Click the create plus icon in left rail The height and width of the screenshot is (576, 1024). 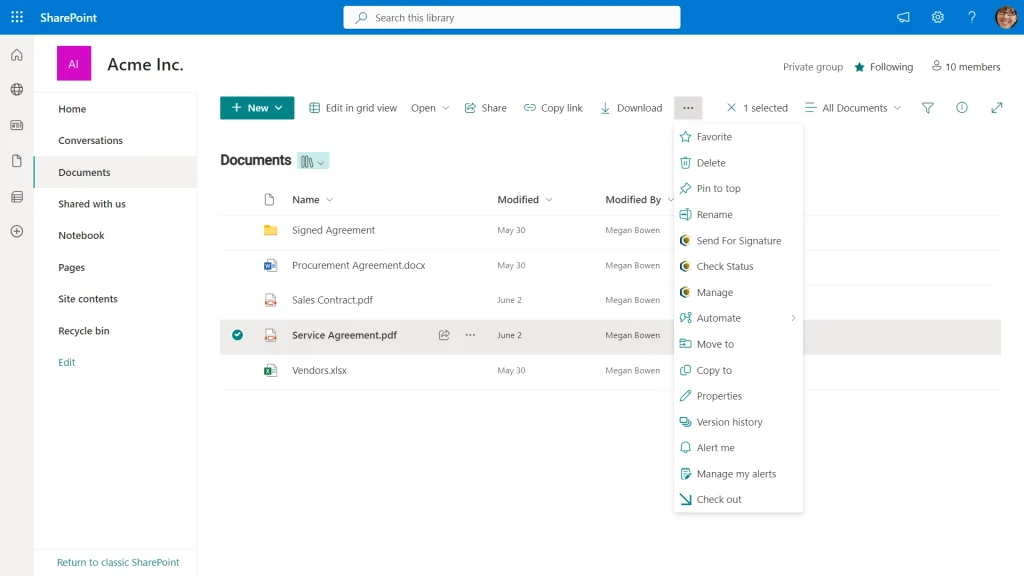pyautogui.click(x=17, y=231)
